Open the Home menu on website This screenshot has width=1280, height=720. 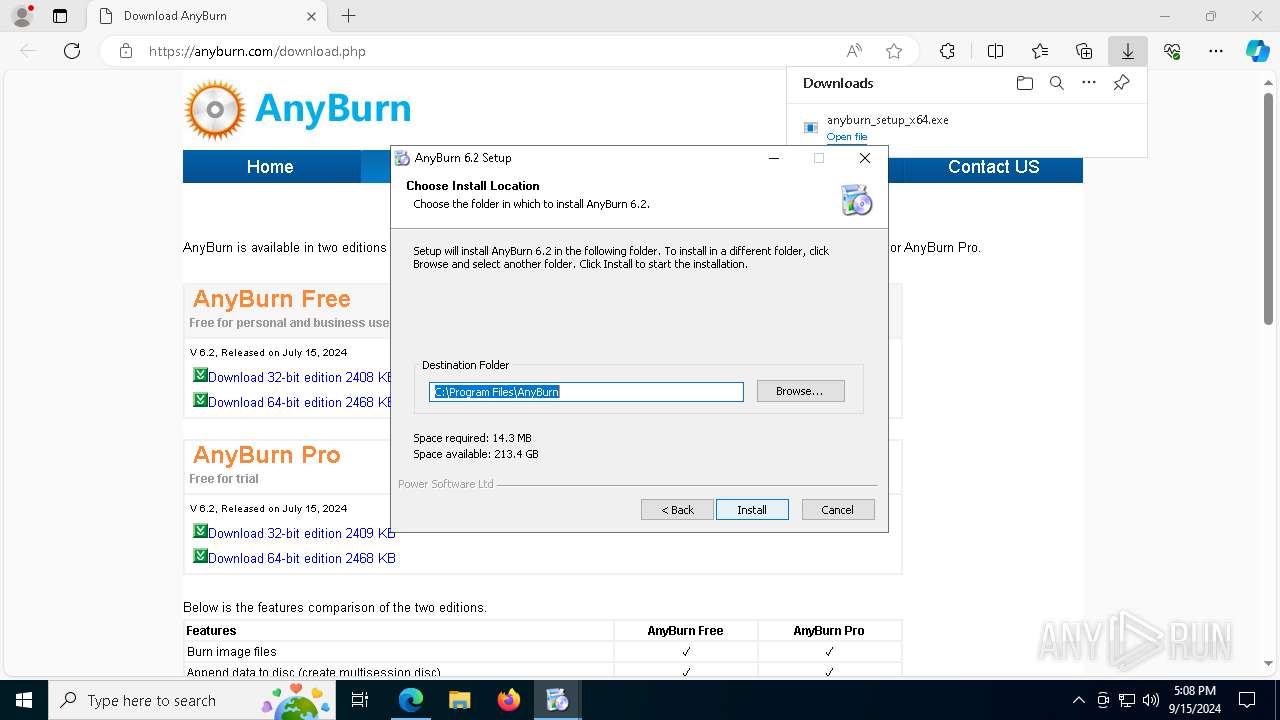coord(270,167)
